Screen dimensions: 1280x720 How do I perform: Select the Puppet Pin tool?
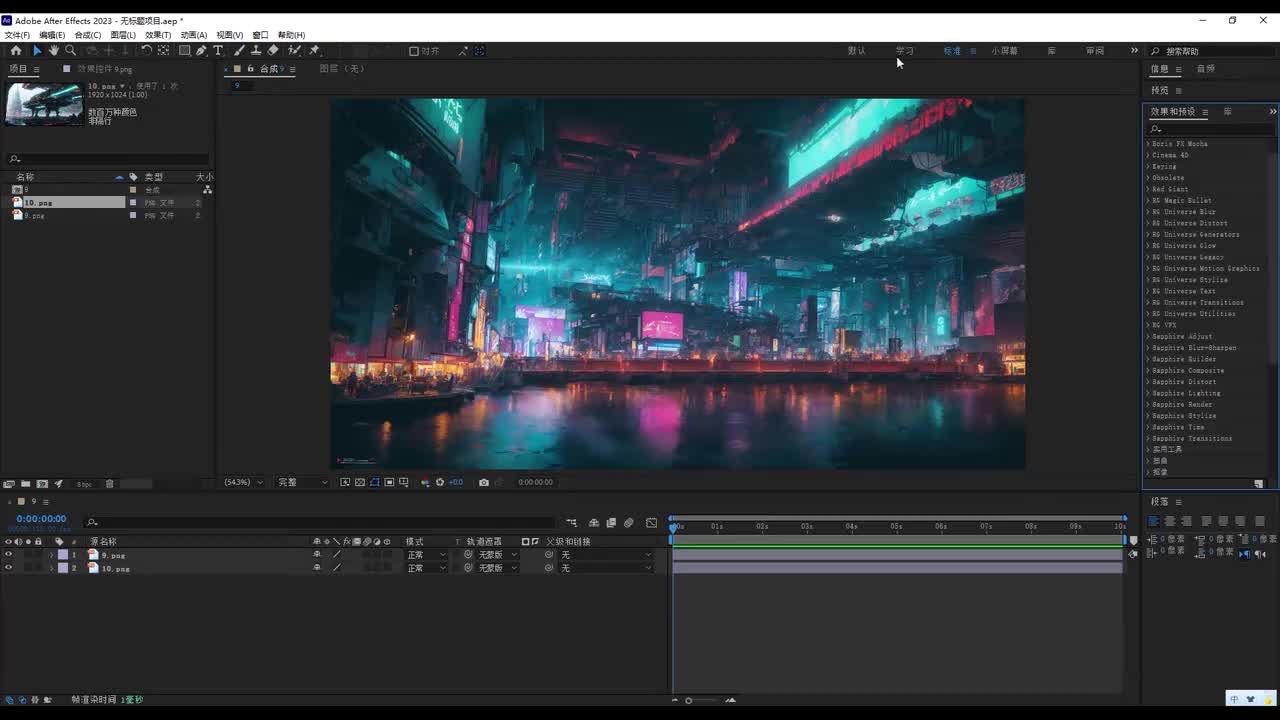pos(314,50)
